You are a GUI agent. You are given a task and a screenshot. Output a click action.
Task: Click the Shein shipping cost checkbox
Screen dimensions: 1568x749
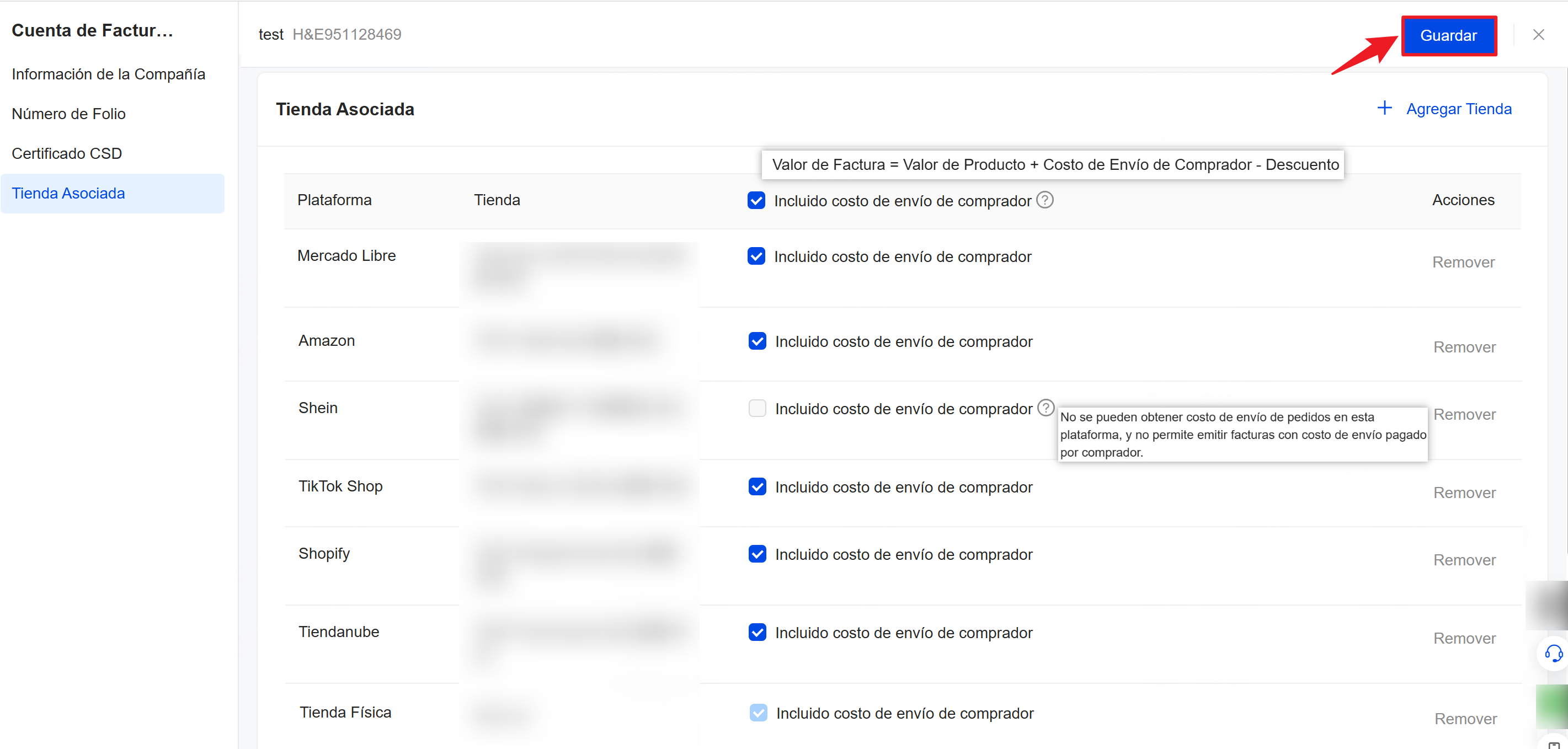pyautogui.click(x=757, y=408)
